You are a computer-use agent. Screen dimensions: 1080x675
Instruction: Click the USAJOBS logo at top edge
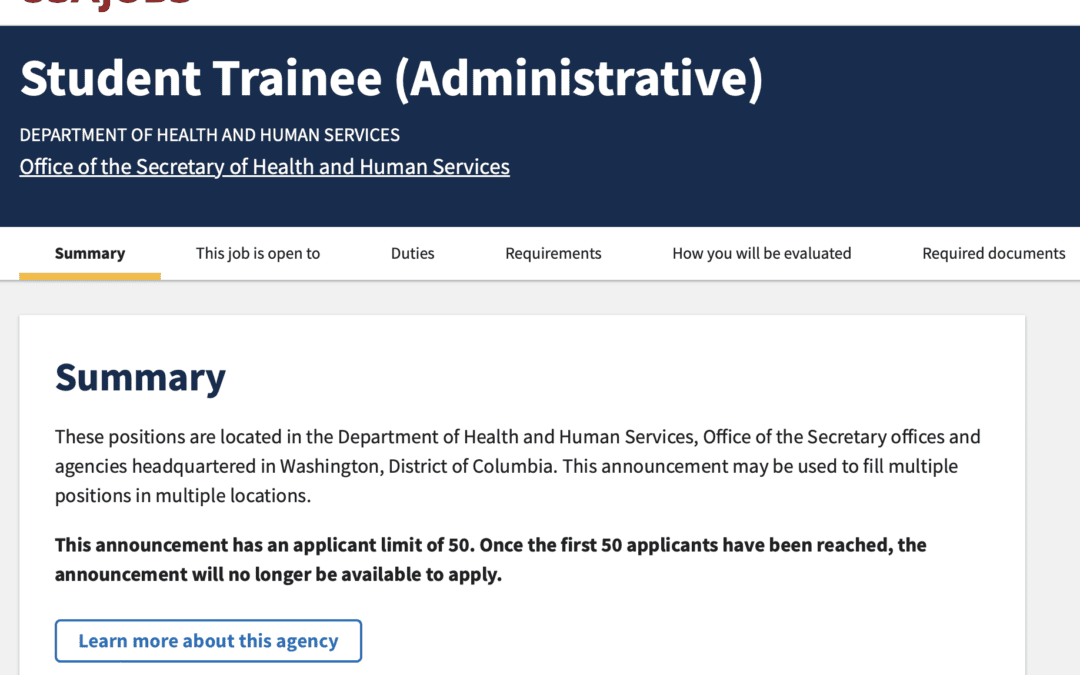click(x=105, y=4)
